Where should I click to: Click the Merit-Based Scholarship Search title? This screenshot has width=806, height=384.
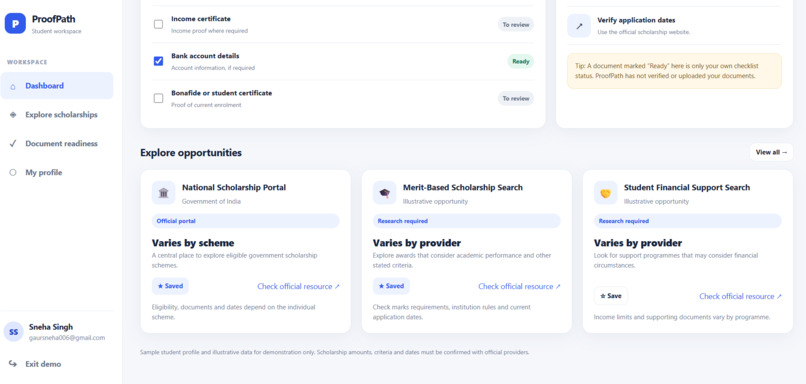463,188
